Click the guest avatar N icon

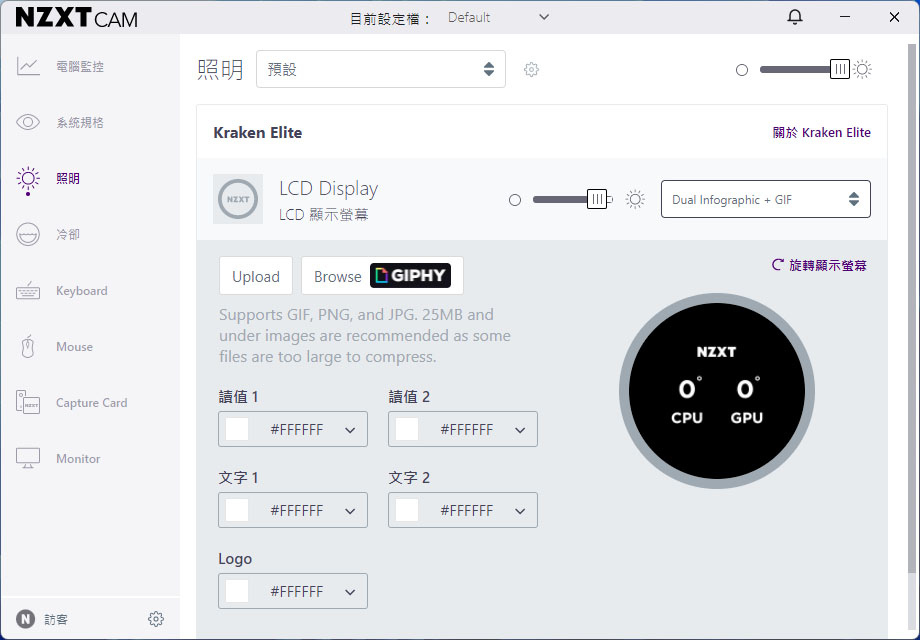(25, 619)
